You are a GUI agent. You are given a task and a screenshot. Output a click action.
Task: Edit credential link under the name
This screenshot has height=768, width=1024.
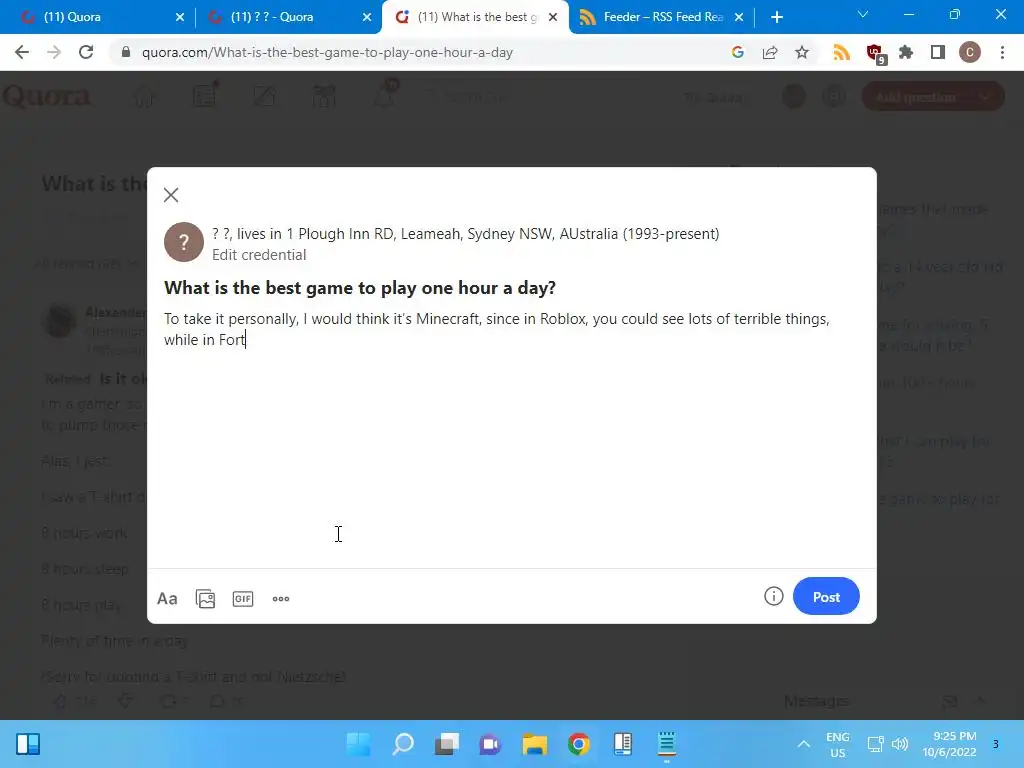point(259,255)
